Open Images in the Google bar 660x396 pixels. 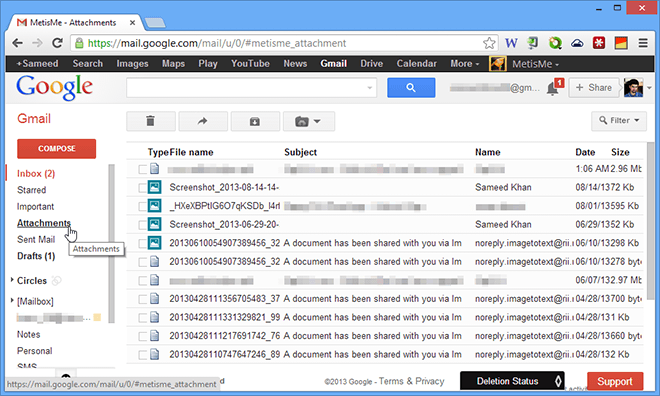132,64
